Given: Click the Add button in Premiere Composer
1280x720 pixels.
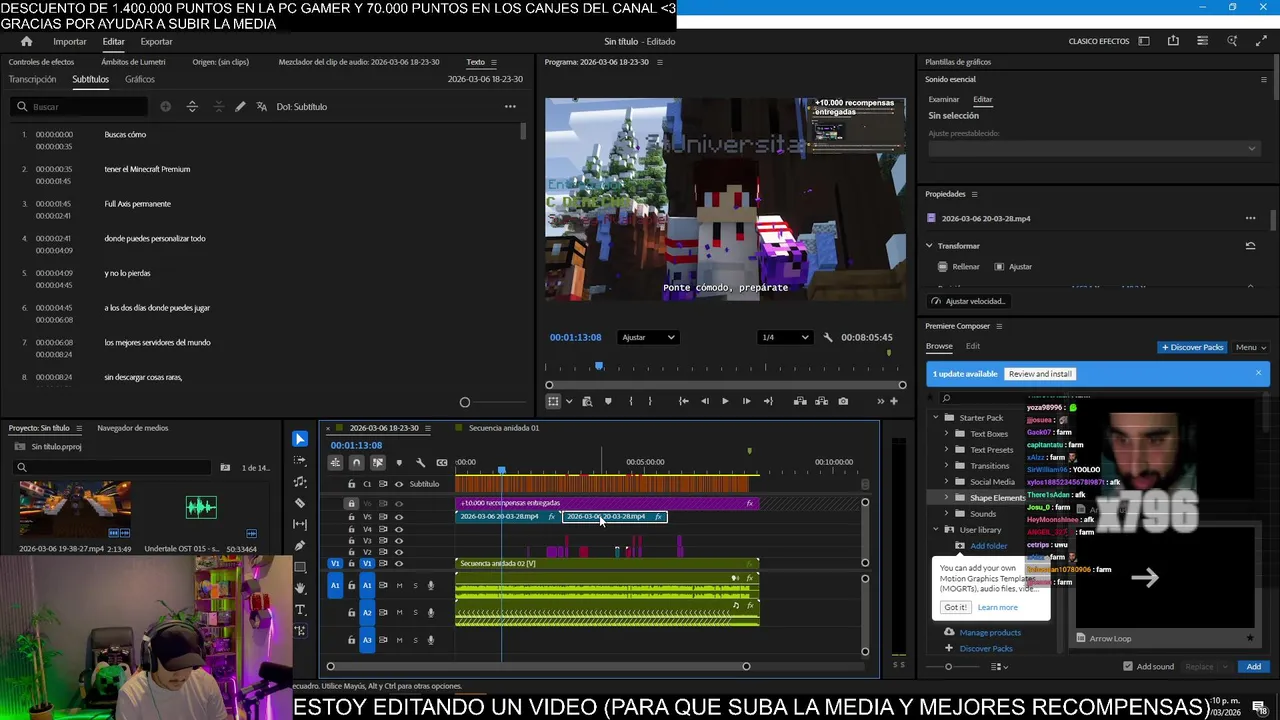Looking at the screenshot, I should click(1253, 666).
